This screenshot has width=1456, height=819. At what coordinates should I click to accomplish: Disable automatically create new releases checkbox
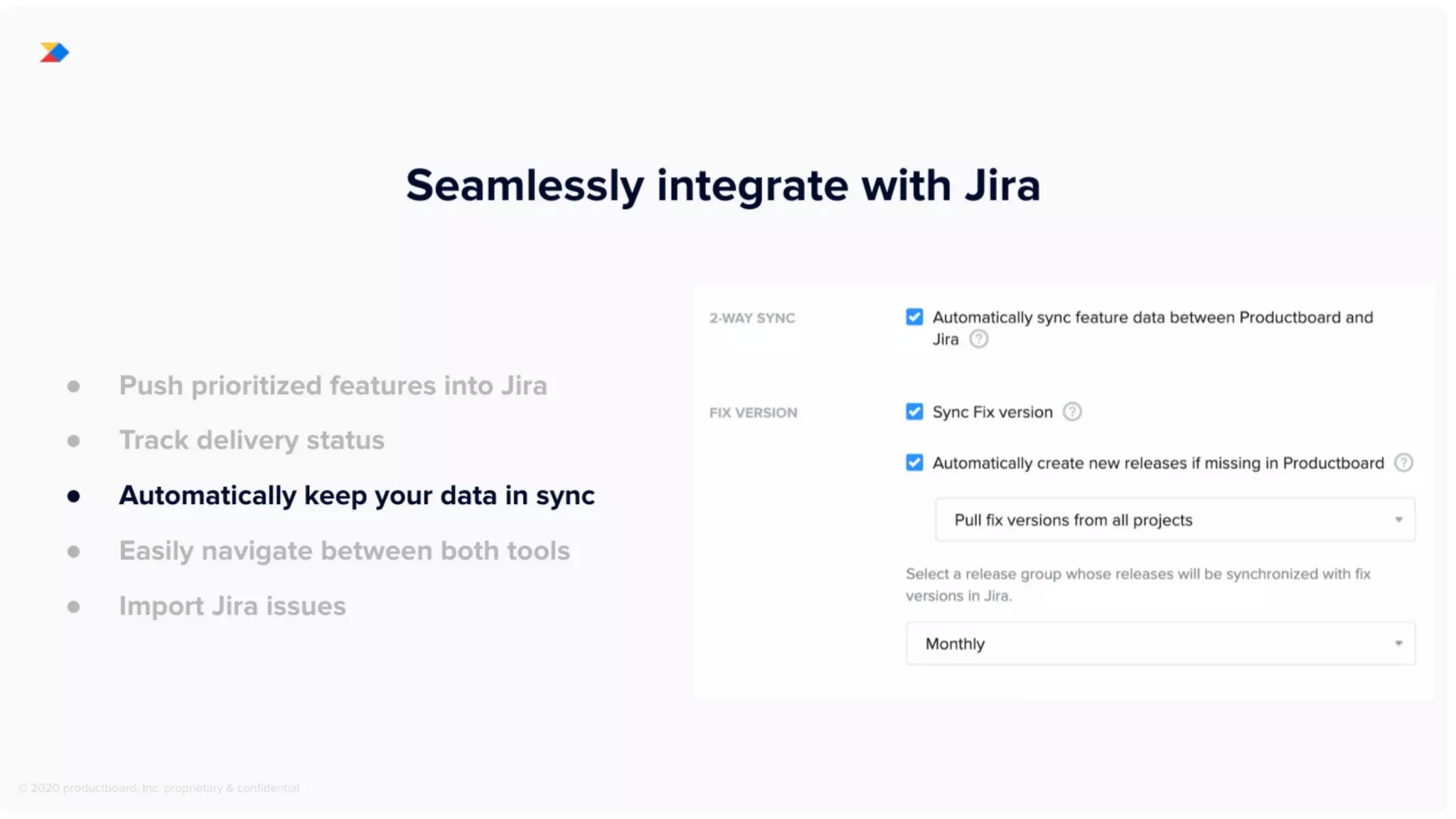pyautogui.click(x=914, y=463)
